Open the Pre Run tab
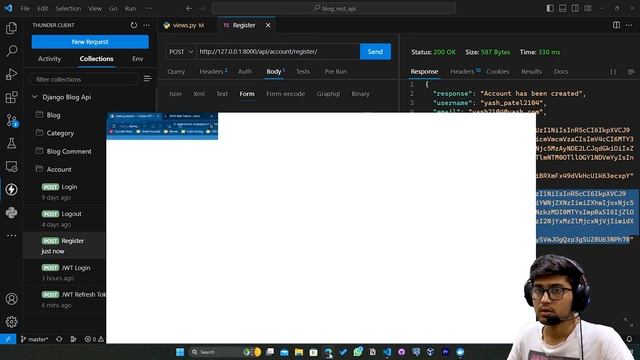 point(336,71)
